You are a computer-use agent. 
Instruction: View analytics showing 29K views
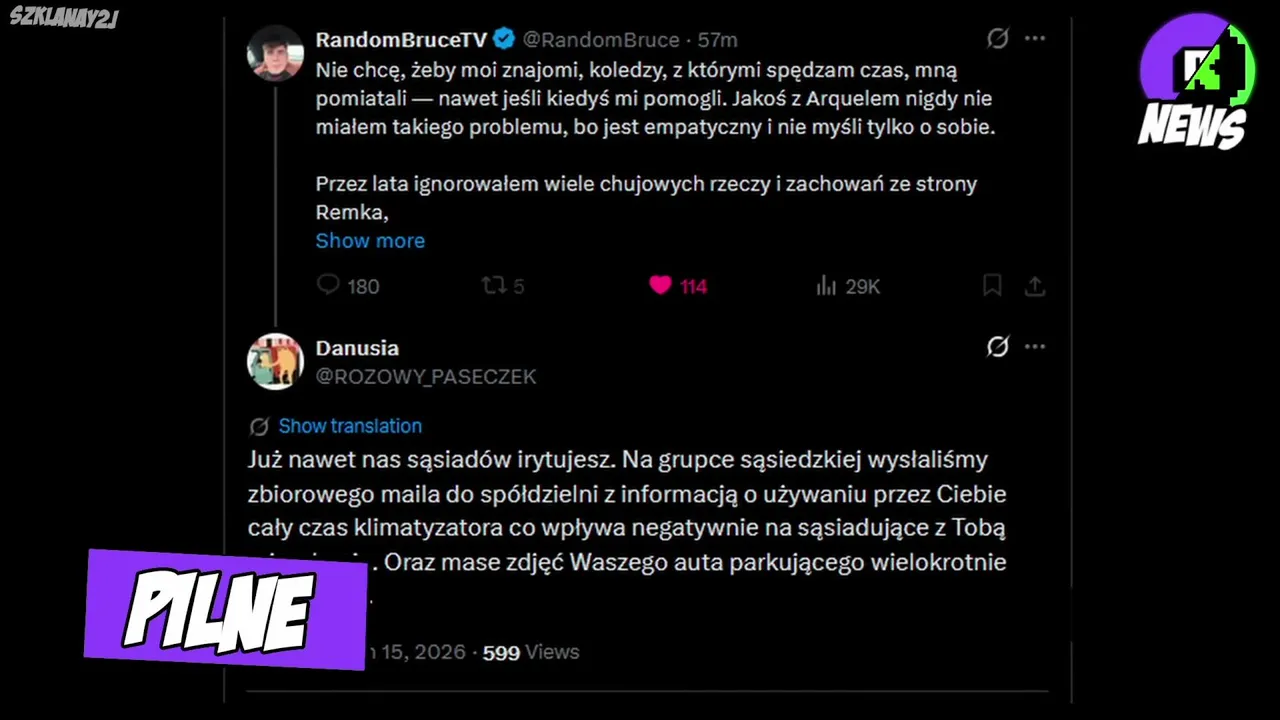827,287
